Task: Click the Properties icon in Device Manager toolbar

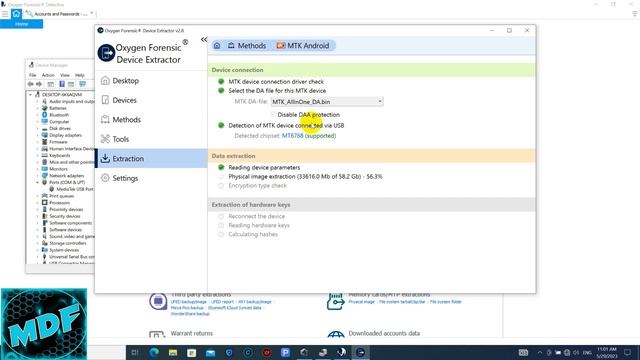Action: tap(51, 84)
